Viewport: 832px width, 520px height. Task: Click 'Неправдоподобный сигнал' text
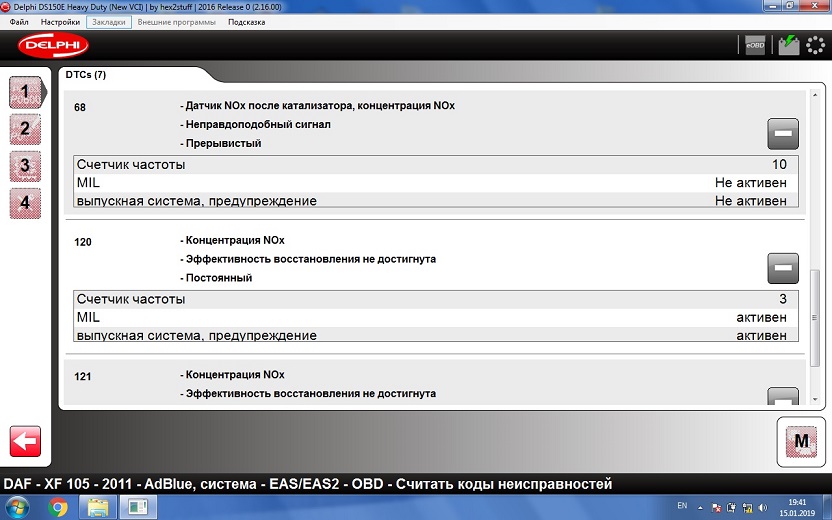(258, 125)
